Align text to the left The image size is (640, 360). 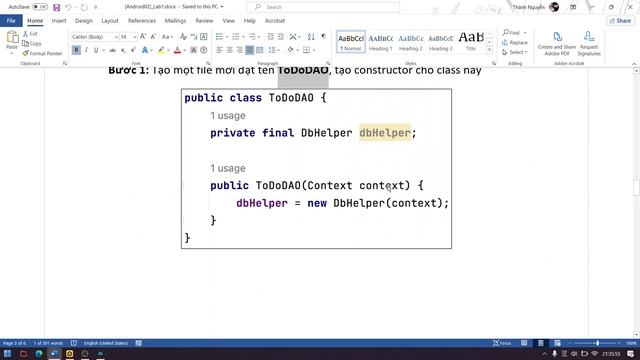pos(220,50)
